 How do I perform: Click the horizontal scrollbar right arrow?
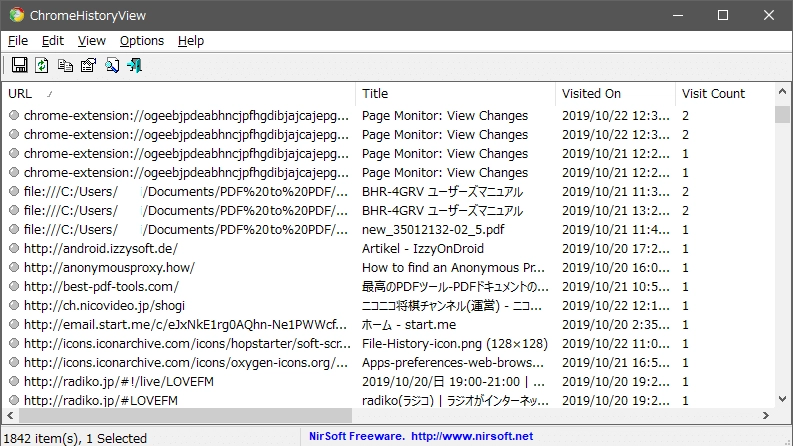click(766, 416)
